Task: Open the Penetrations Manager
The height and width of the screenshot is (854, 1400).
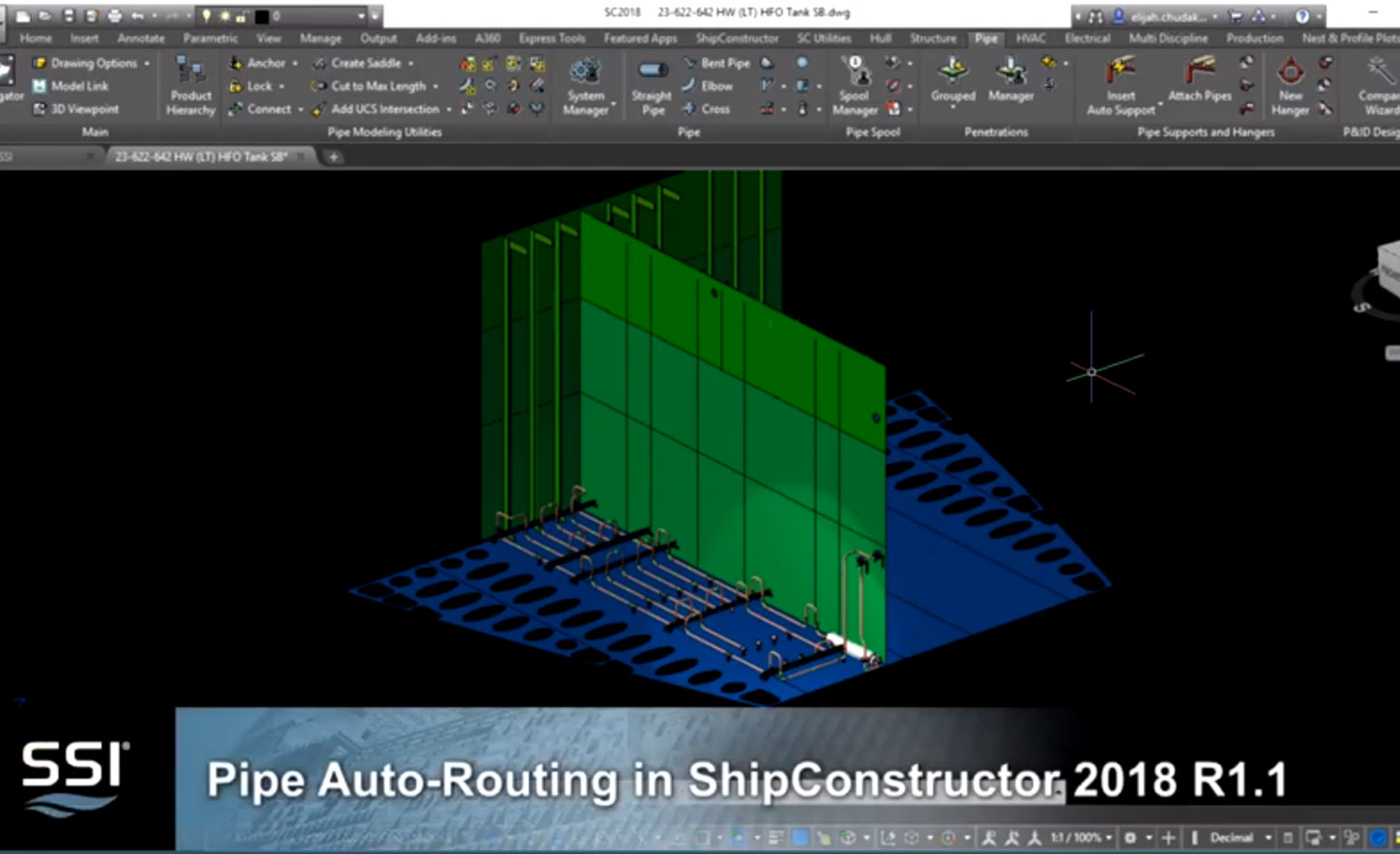Action: click(1010, 85)
